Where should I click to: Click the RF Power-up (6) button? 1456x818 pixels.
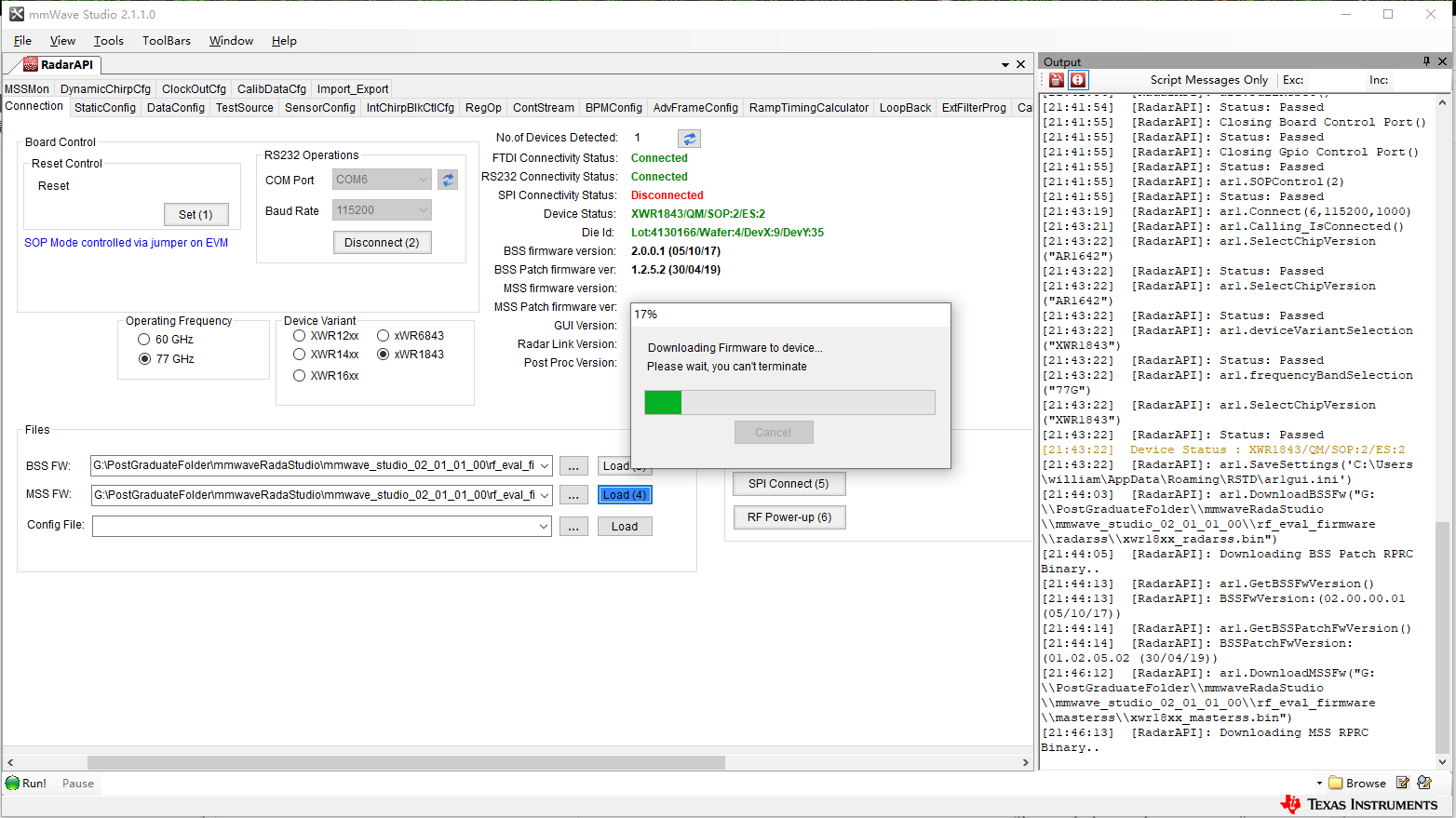[789, 517]
